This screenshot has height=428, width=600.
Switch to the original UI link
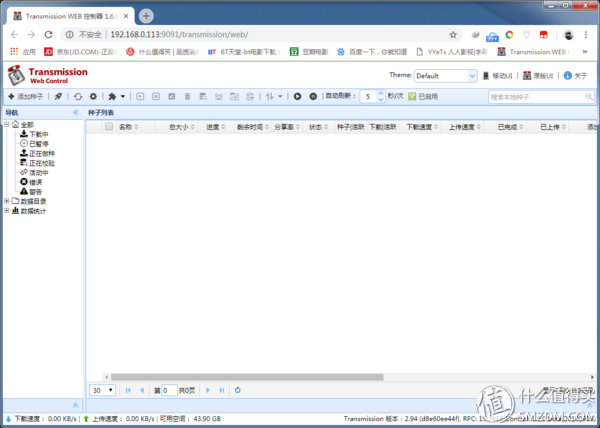click(538, 76)
